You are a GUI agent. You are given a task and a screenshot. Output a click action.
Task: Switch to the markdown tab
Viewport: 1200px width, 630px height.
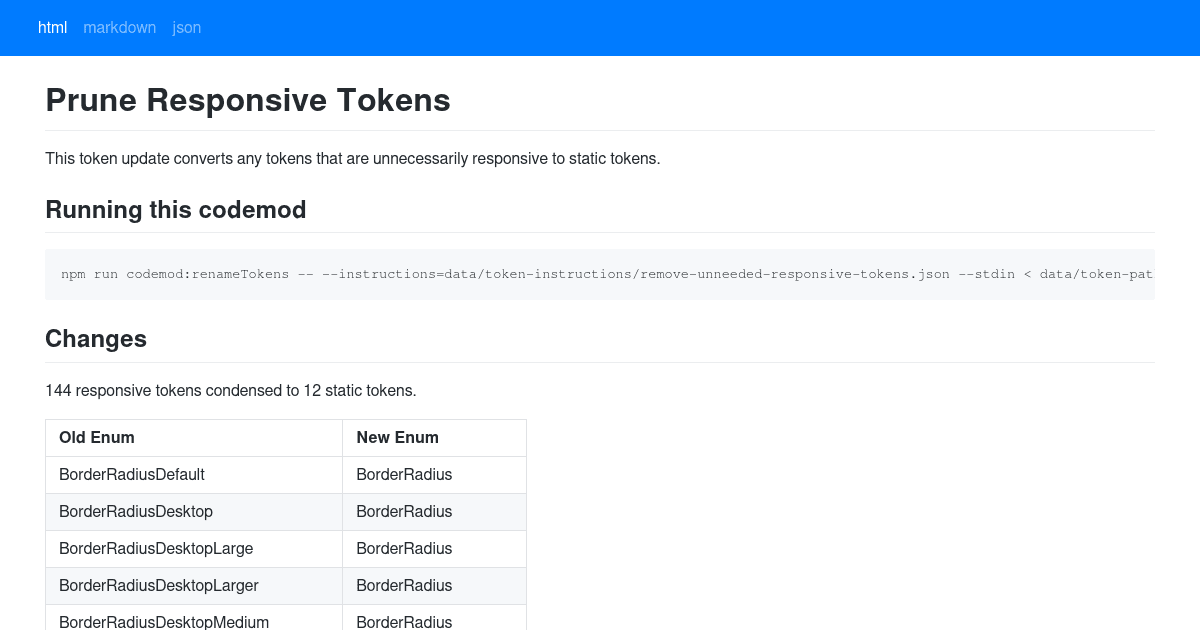(x=120, y=28)
